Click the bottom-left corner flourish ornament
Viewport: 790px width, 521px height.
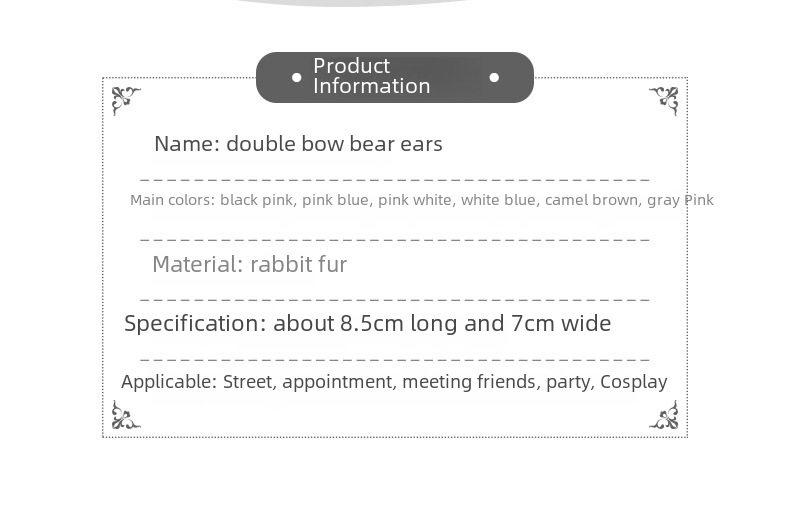point(125,416)
